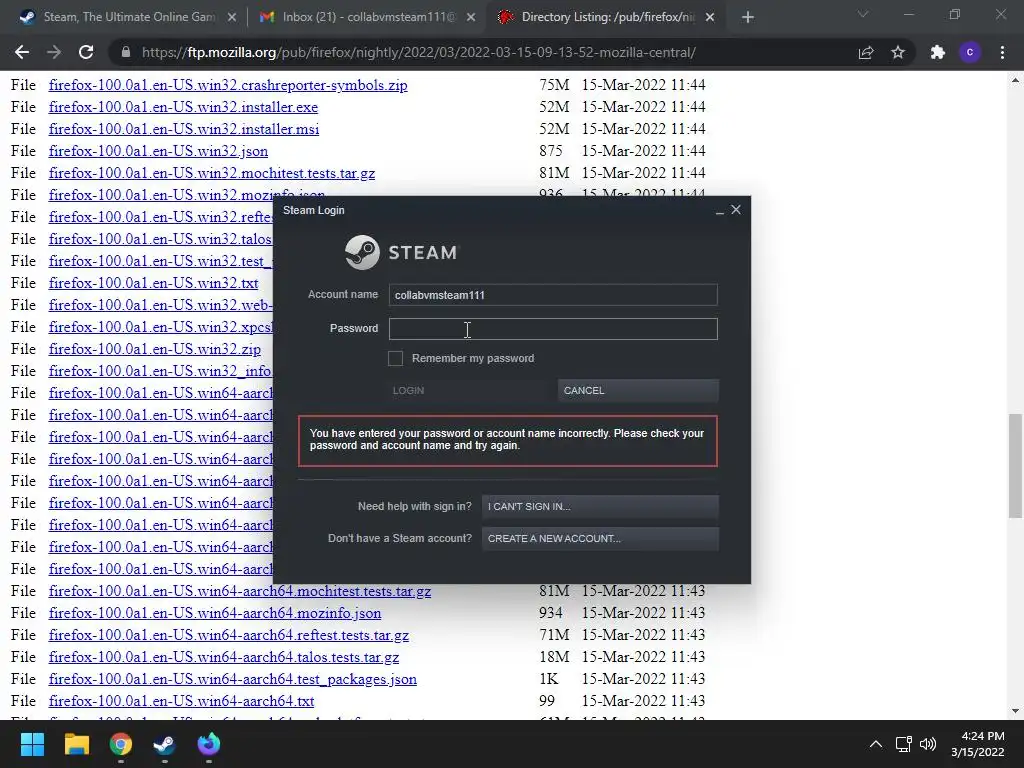
Task: Open network icon in system tray
Action: click(x=903, y=744)
